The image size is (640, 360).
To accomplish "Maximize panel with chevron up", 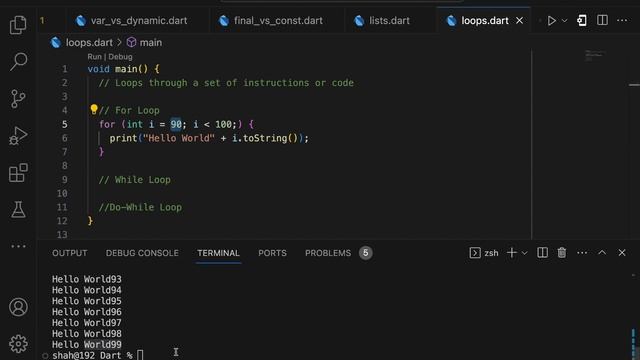I will pos(602,253).
